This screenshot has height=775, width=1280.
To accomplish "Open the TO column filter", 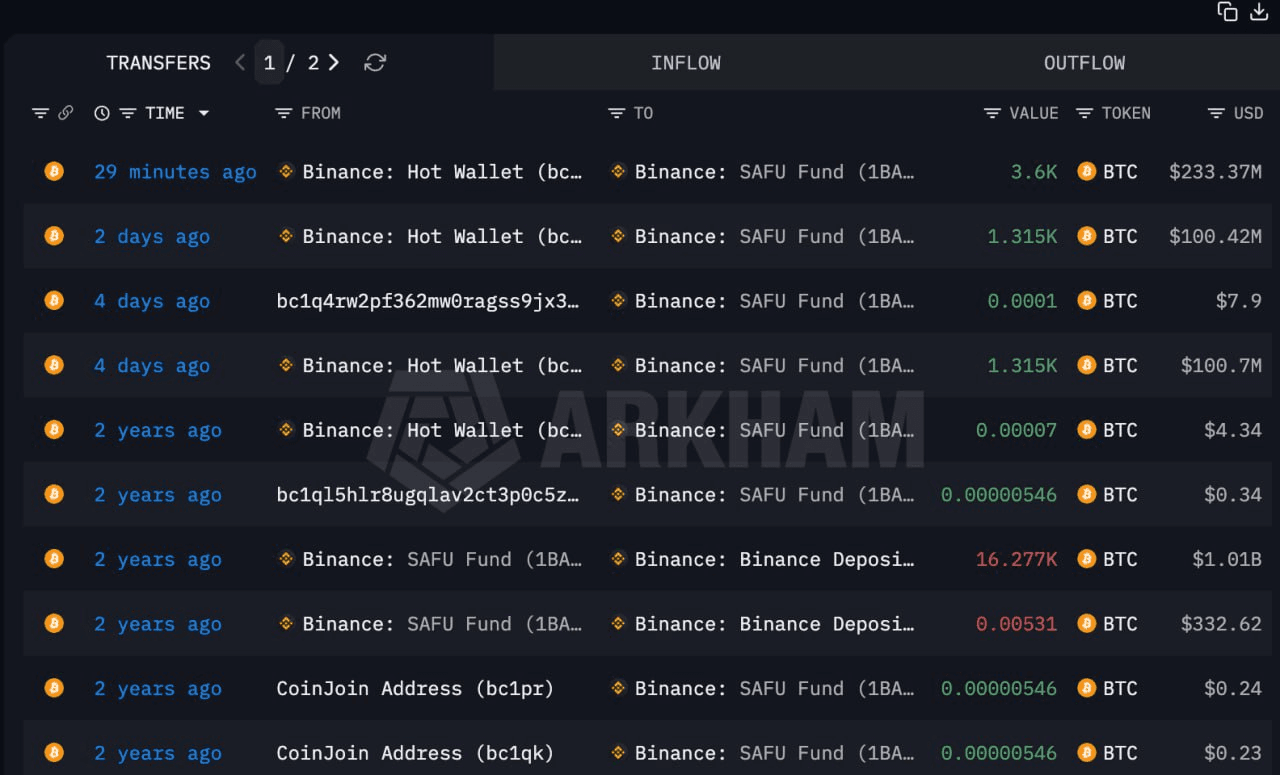I will point(617,113).
